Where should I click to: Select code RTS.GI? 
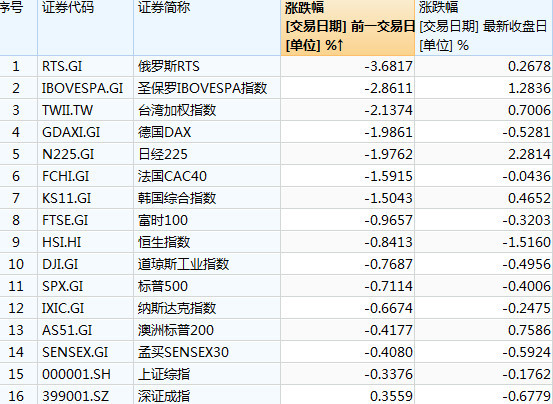click(x=62, y=66)
